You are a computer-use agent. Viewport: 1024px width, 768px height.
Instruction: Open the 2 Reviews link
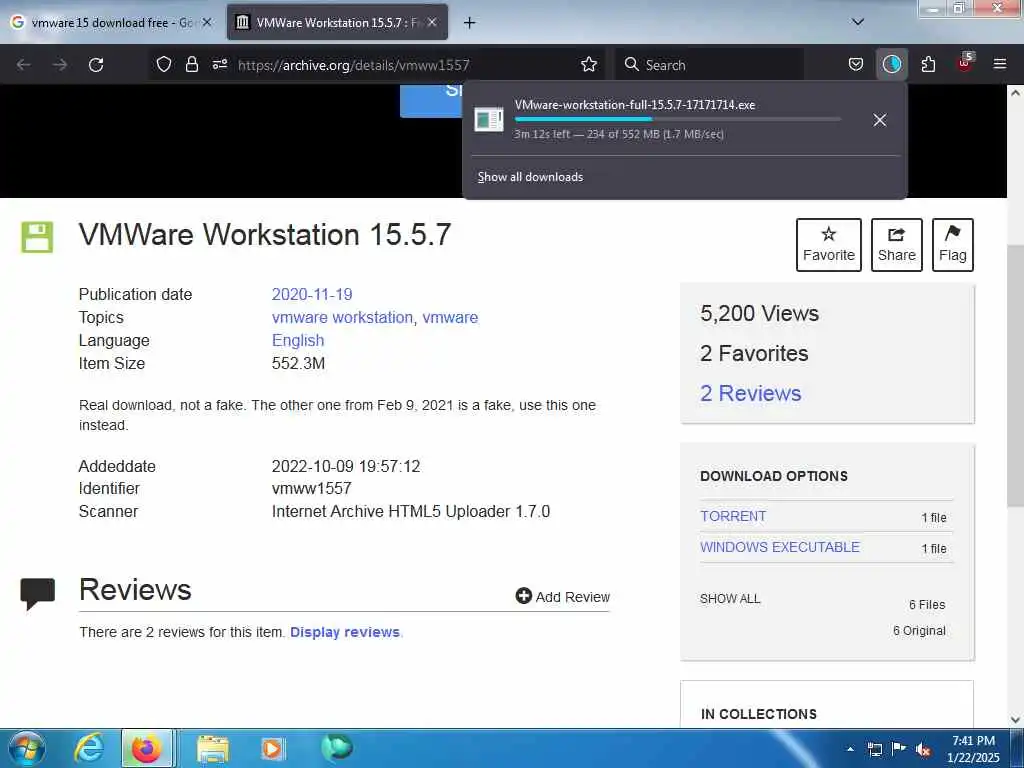(x=750, y=393)
